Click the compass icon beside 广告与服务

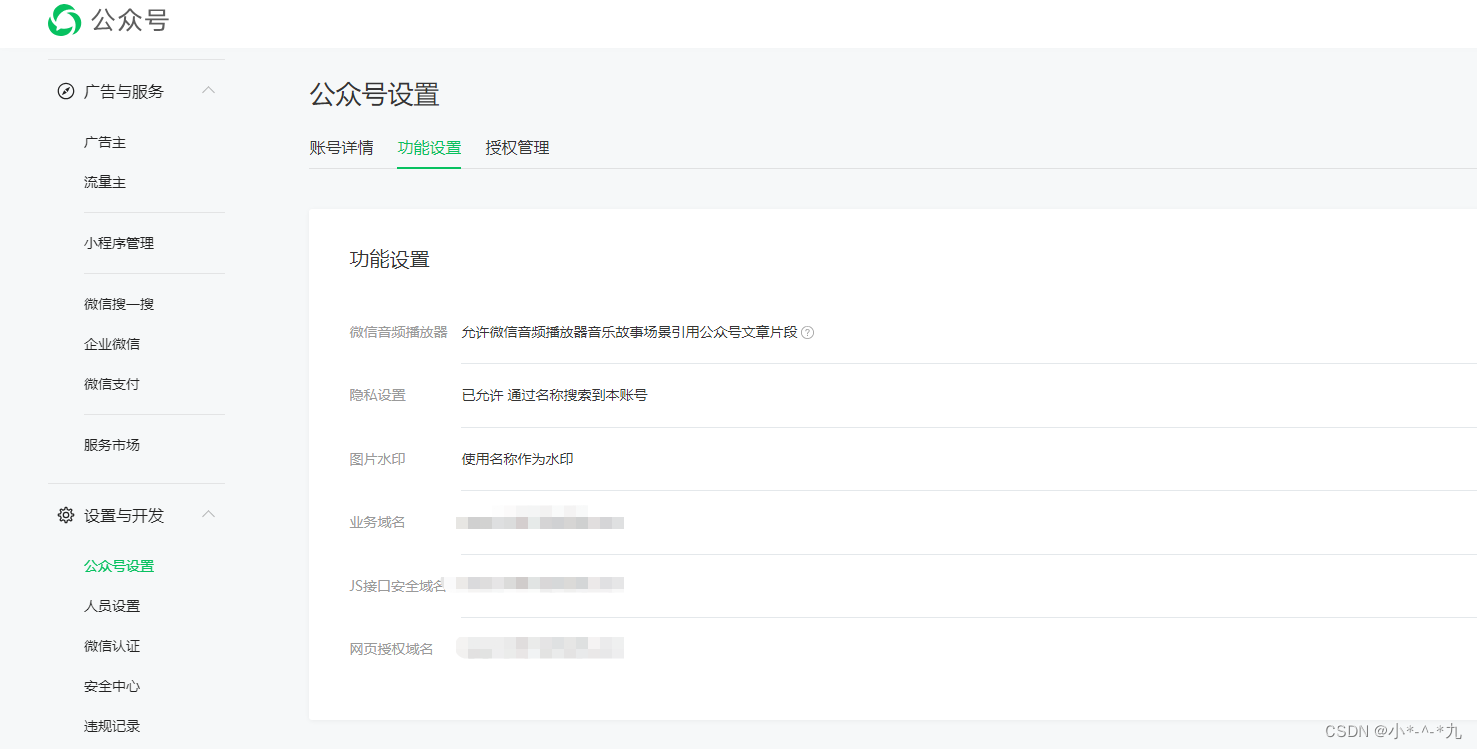(66, 91)
